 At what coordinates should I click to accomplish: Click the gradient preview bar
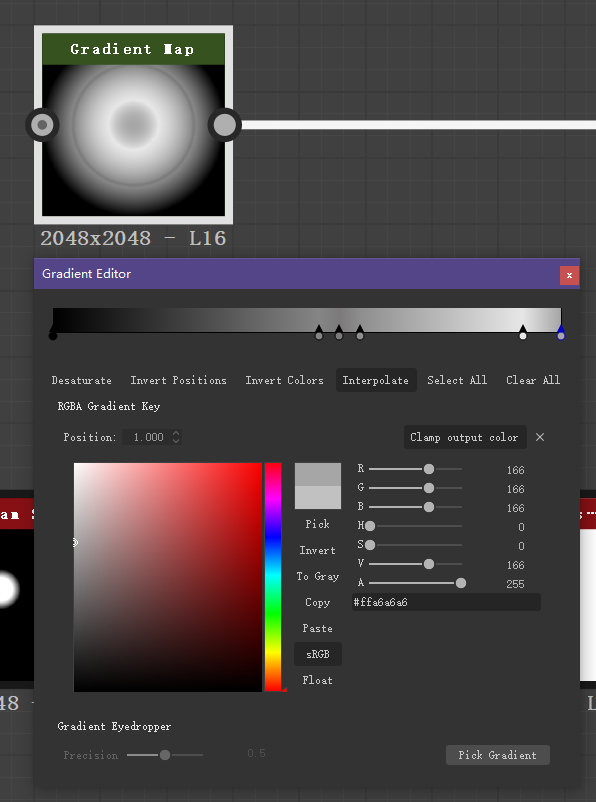307,320
